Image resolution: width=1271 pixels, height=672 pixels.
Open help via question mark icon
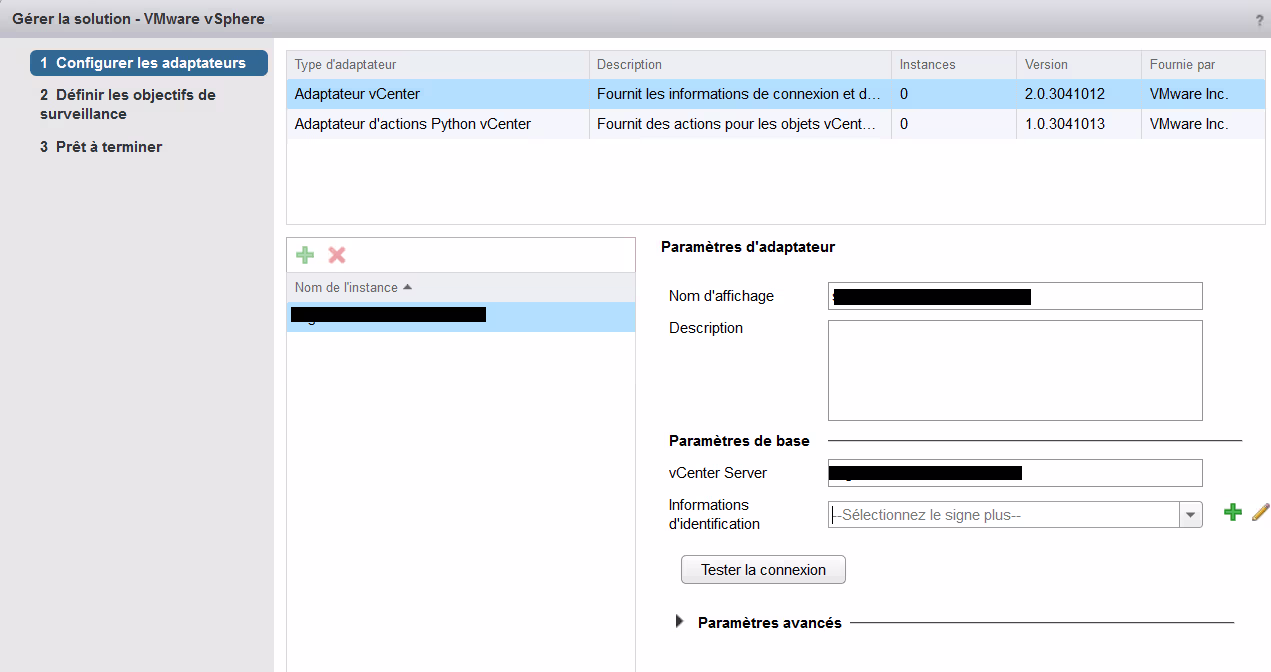click(x=1259, y=20)
